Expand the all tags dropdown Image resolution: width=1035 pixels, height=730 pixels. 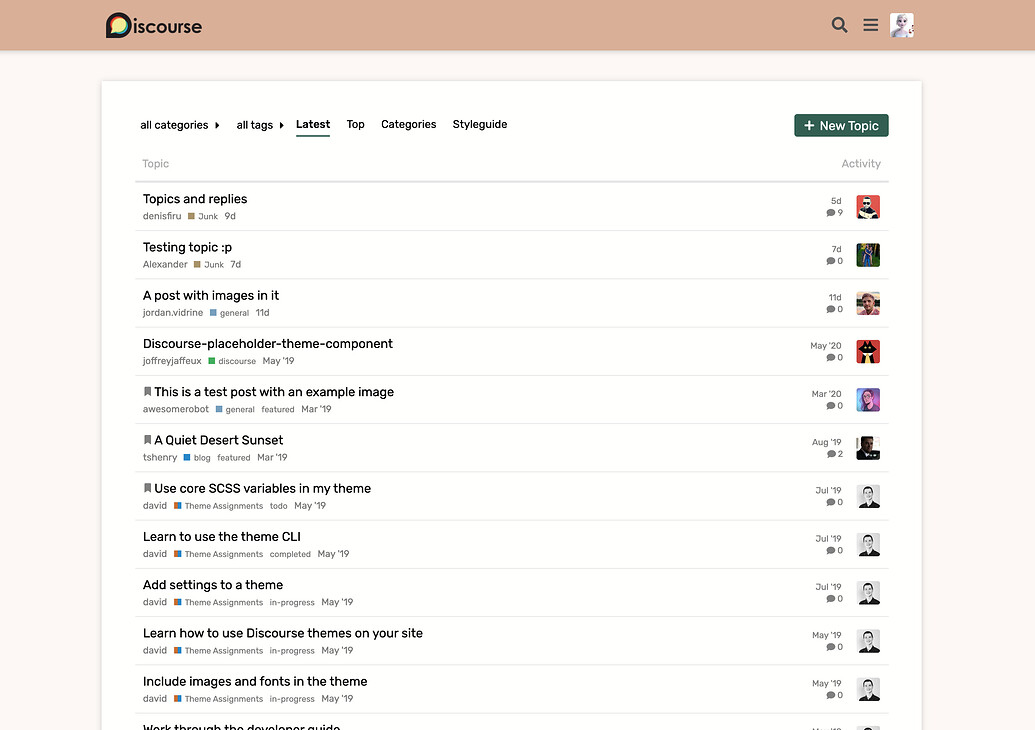point(260,125)
